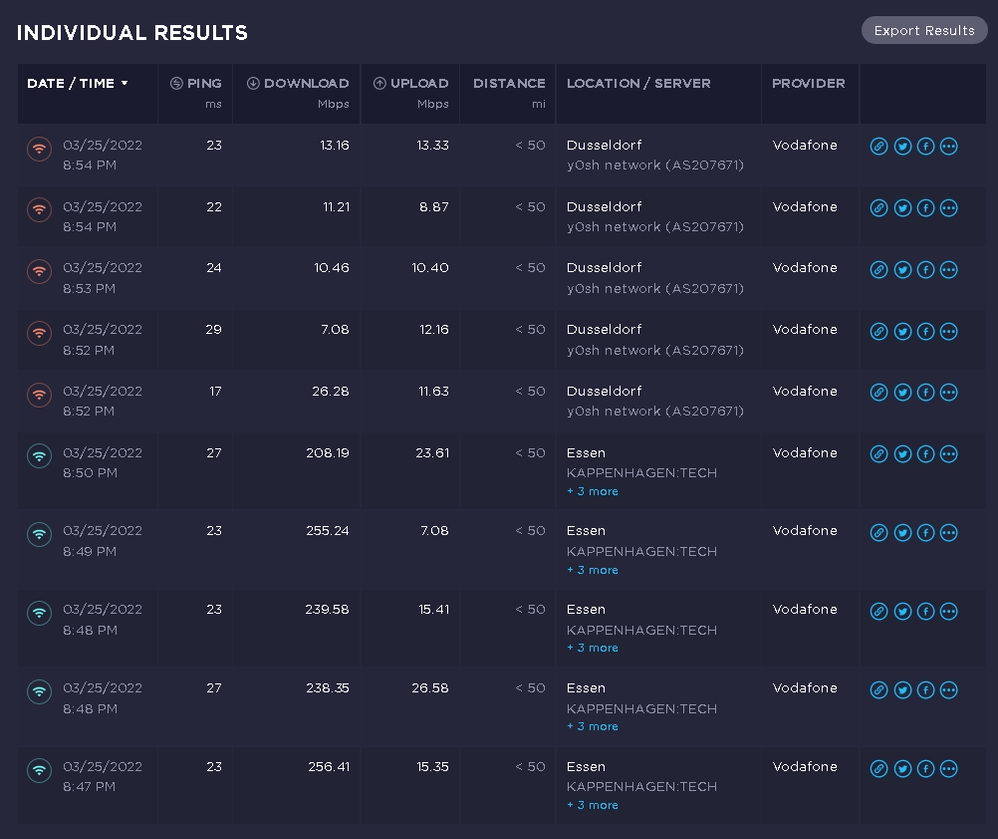
Task: Share the top Dusseldorf result on Twitter
Action: tap(903, 146)
